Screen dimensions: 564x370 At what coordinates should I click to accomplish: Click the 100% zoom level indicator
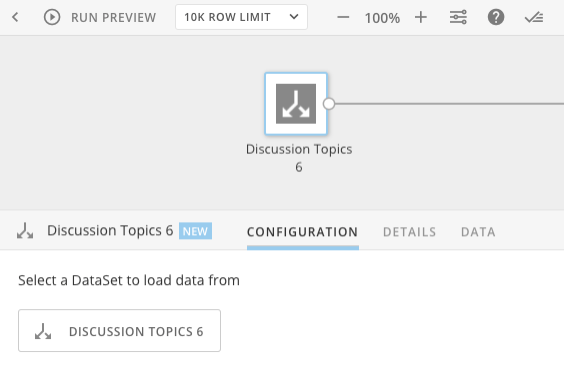382,18
